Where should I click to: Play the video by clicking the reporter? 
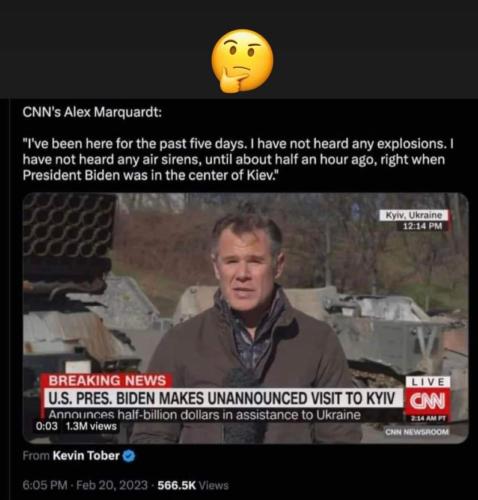[246, 300]
